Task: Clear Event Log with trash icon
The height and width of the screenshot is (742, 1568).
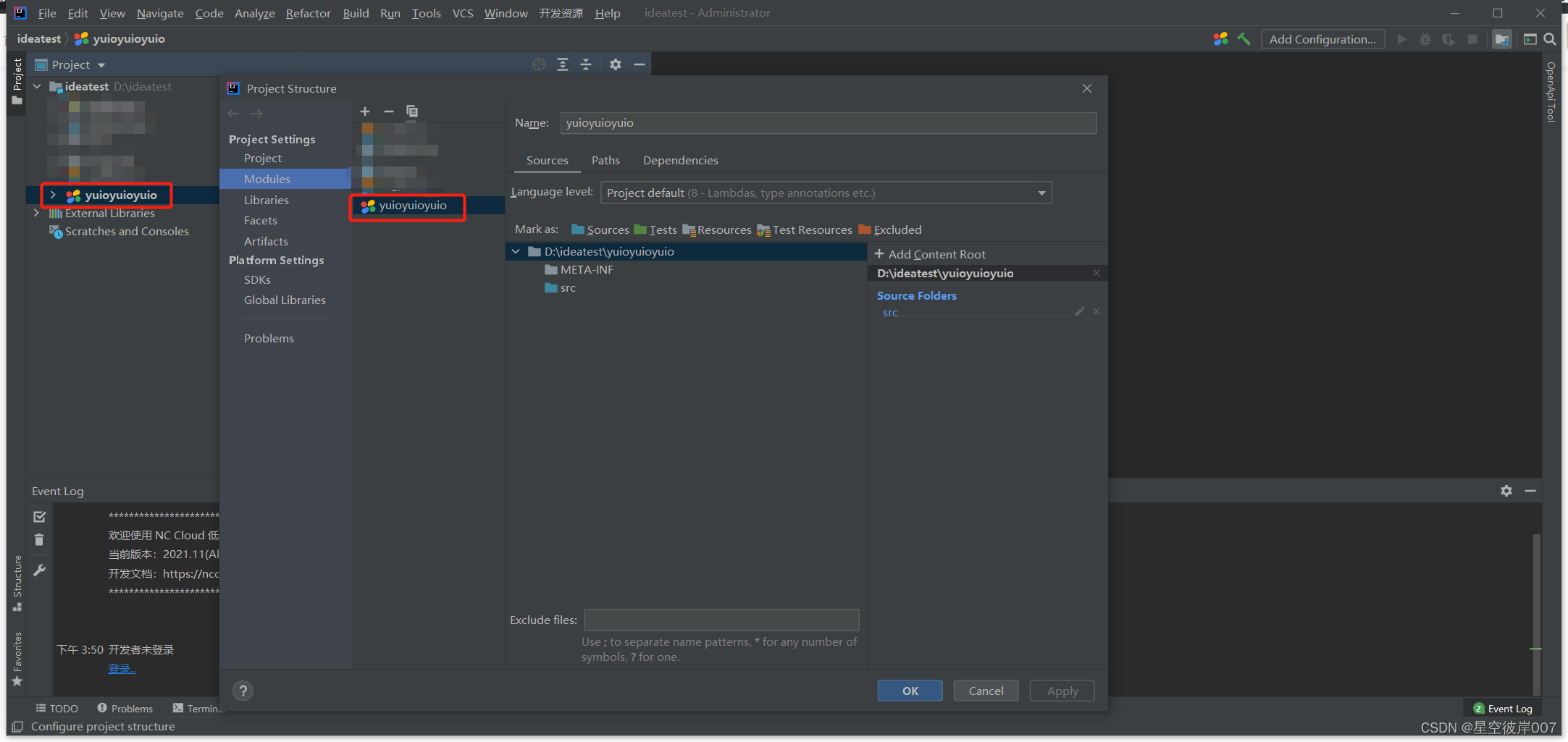Action: 39,540
